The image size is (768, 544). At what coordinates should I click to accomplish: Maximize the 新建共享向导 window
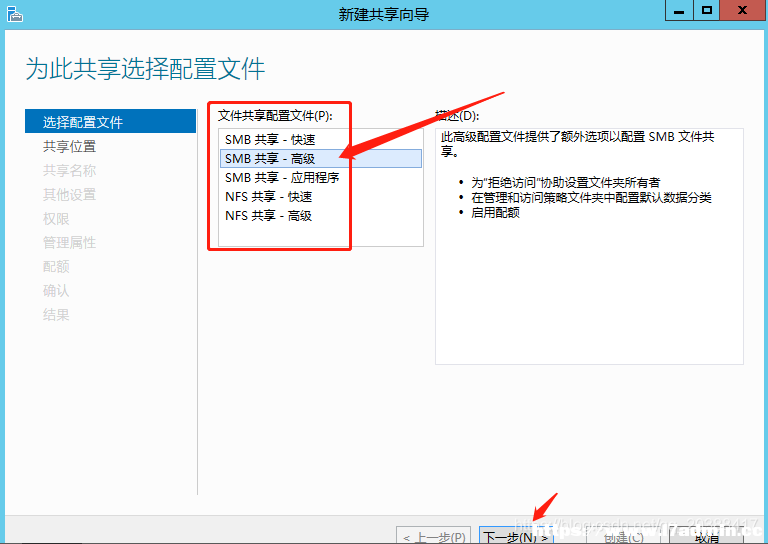click(x=706, y=10)
